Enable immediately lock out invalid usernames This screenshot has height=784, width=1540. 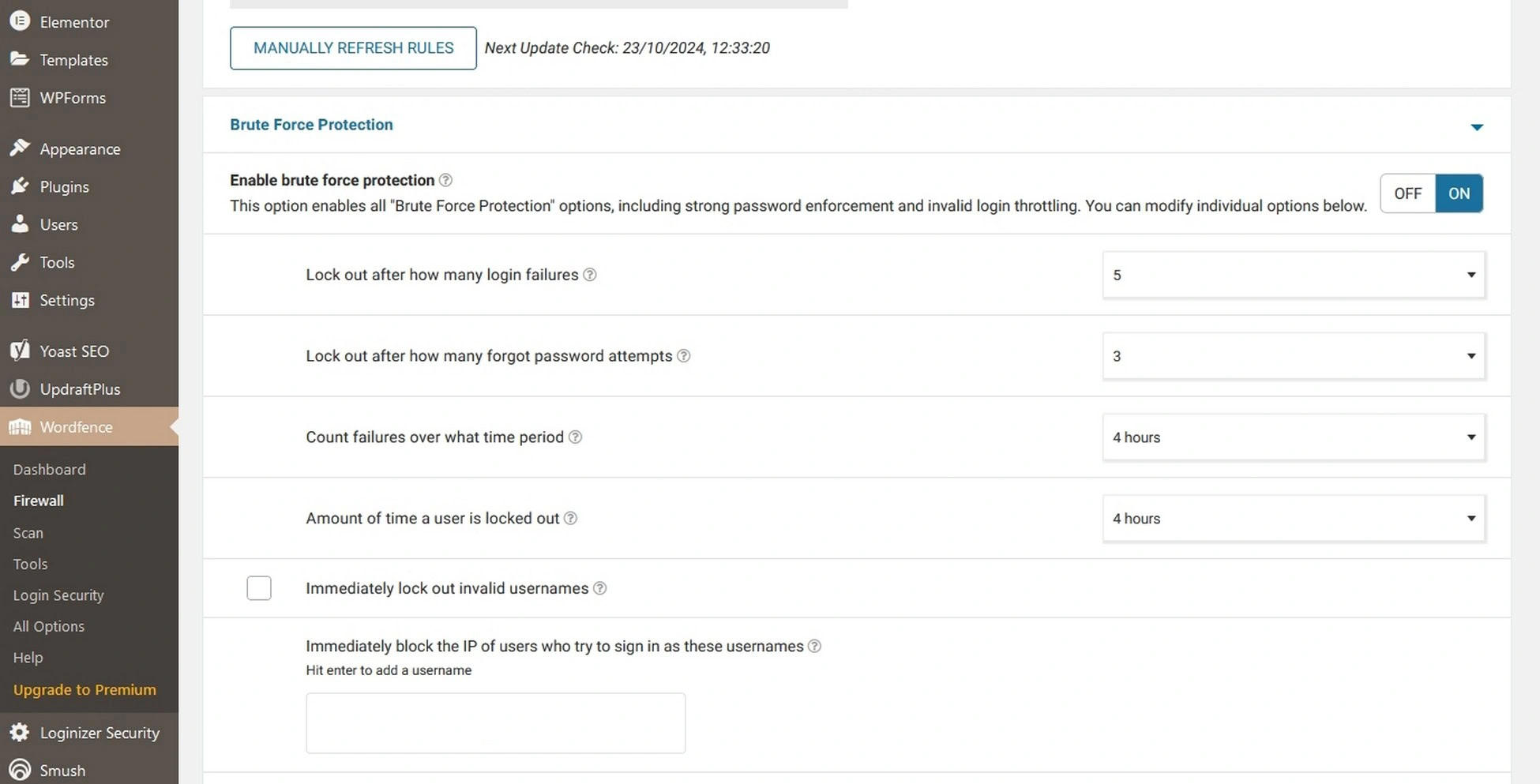pyautogui.click(x=259, y=587)
